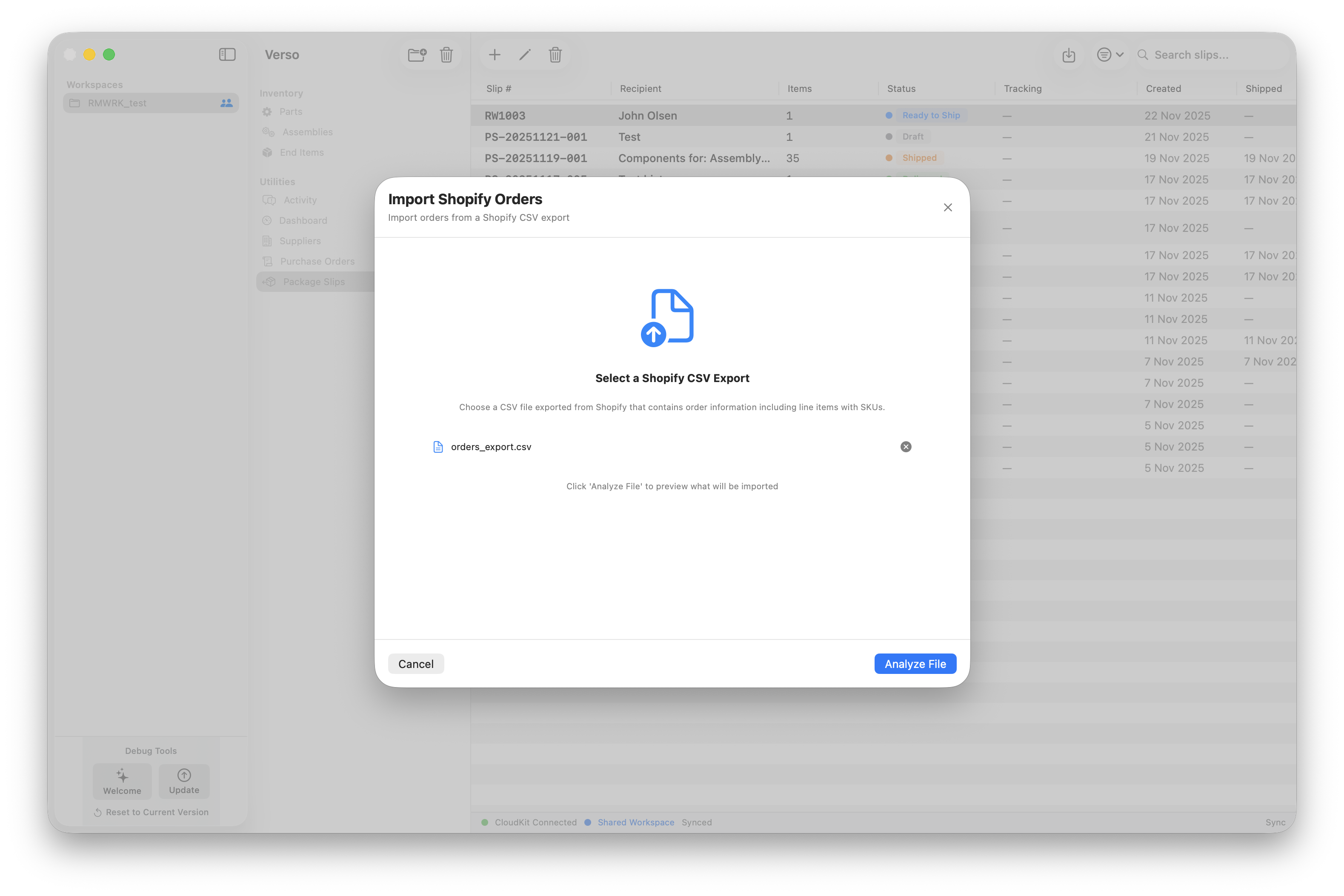The width and height of the screenshot is (1344, 896).
Task: Click the trash icon beside Verso title
Action: click(x=446, y=55)
